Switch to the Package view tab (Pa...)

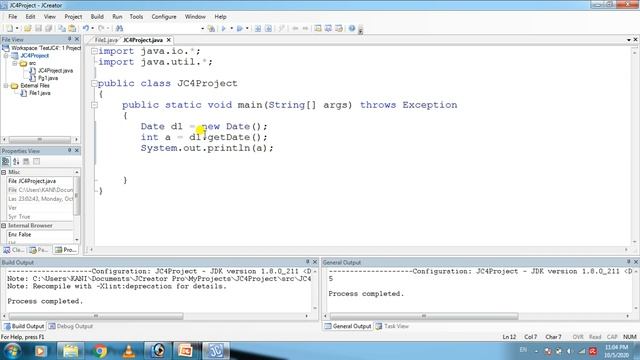tap(39, 250)
